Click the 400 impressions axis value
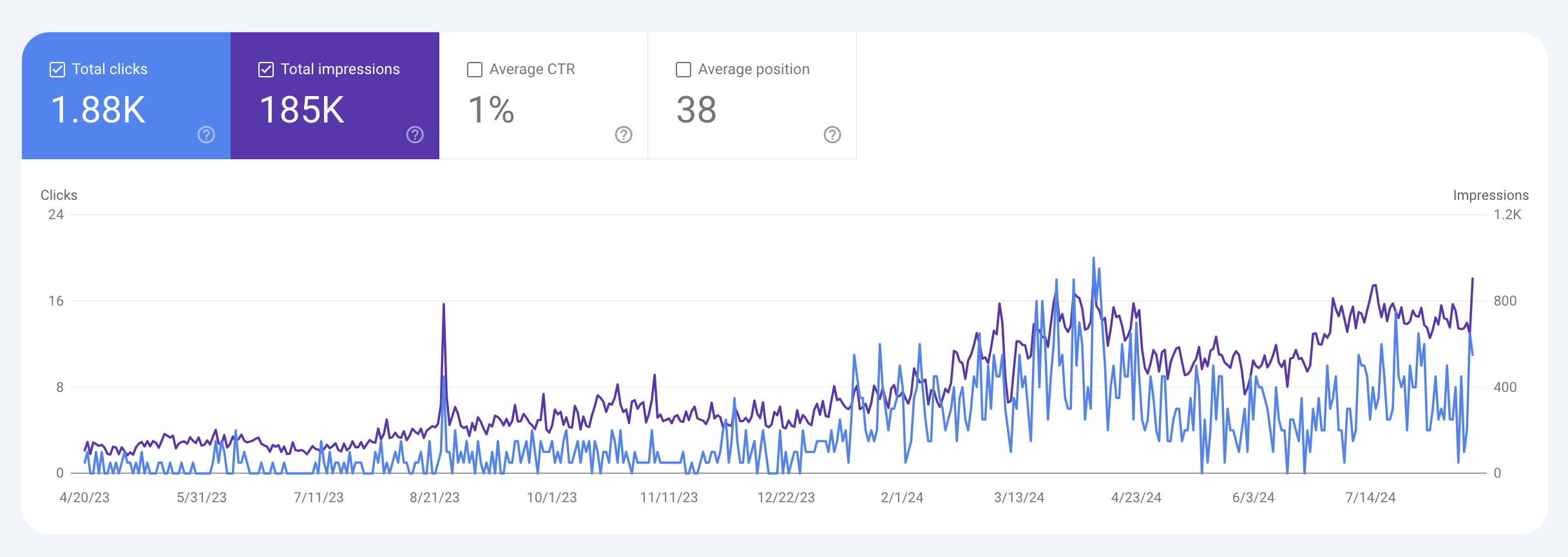The image size is (1568, 557). (x=1505, y=387)
